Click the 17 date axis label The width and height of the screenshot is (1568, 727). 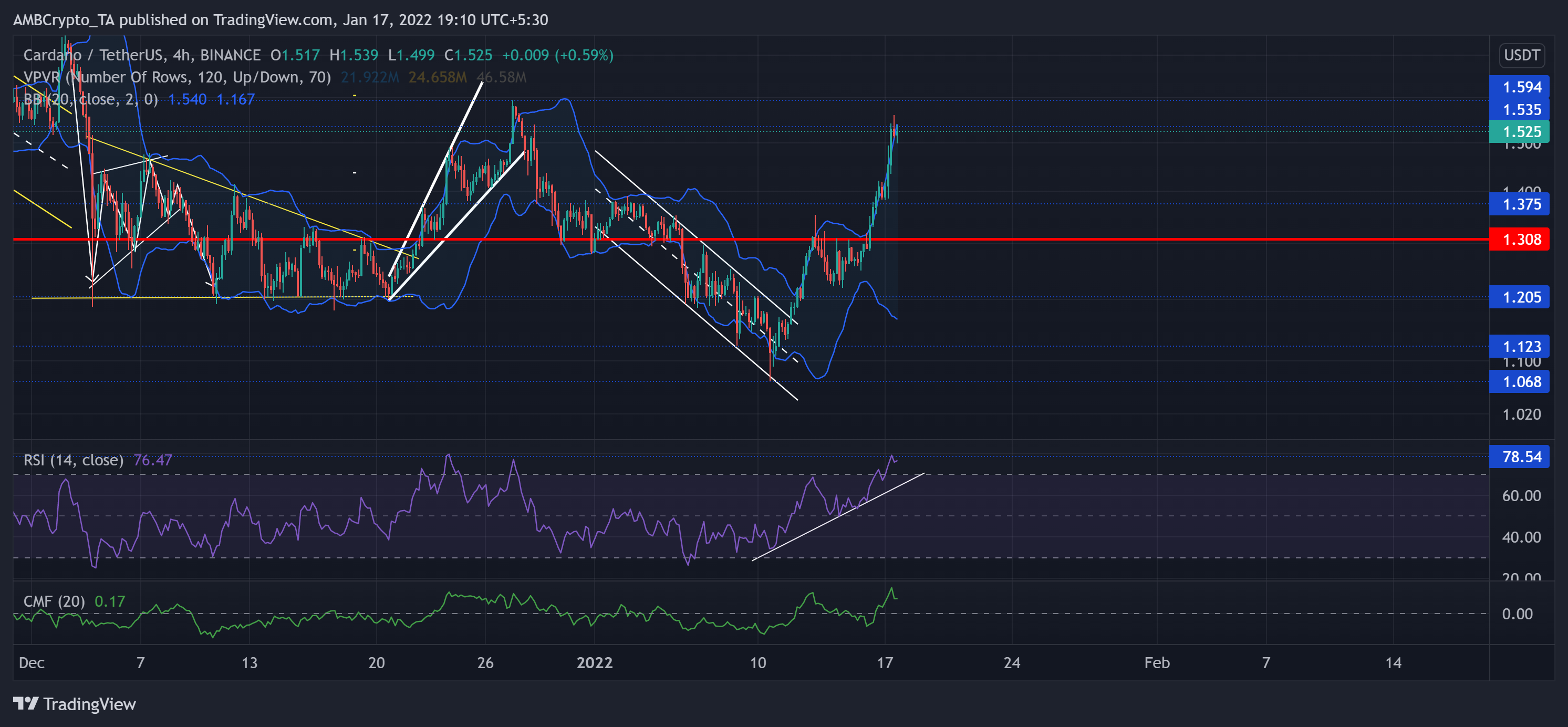885,662
